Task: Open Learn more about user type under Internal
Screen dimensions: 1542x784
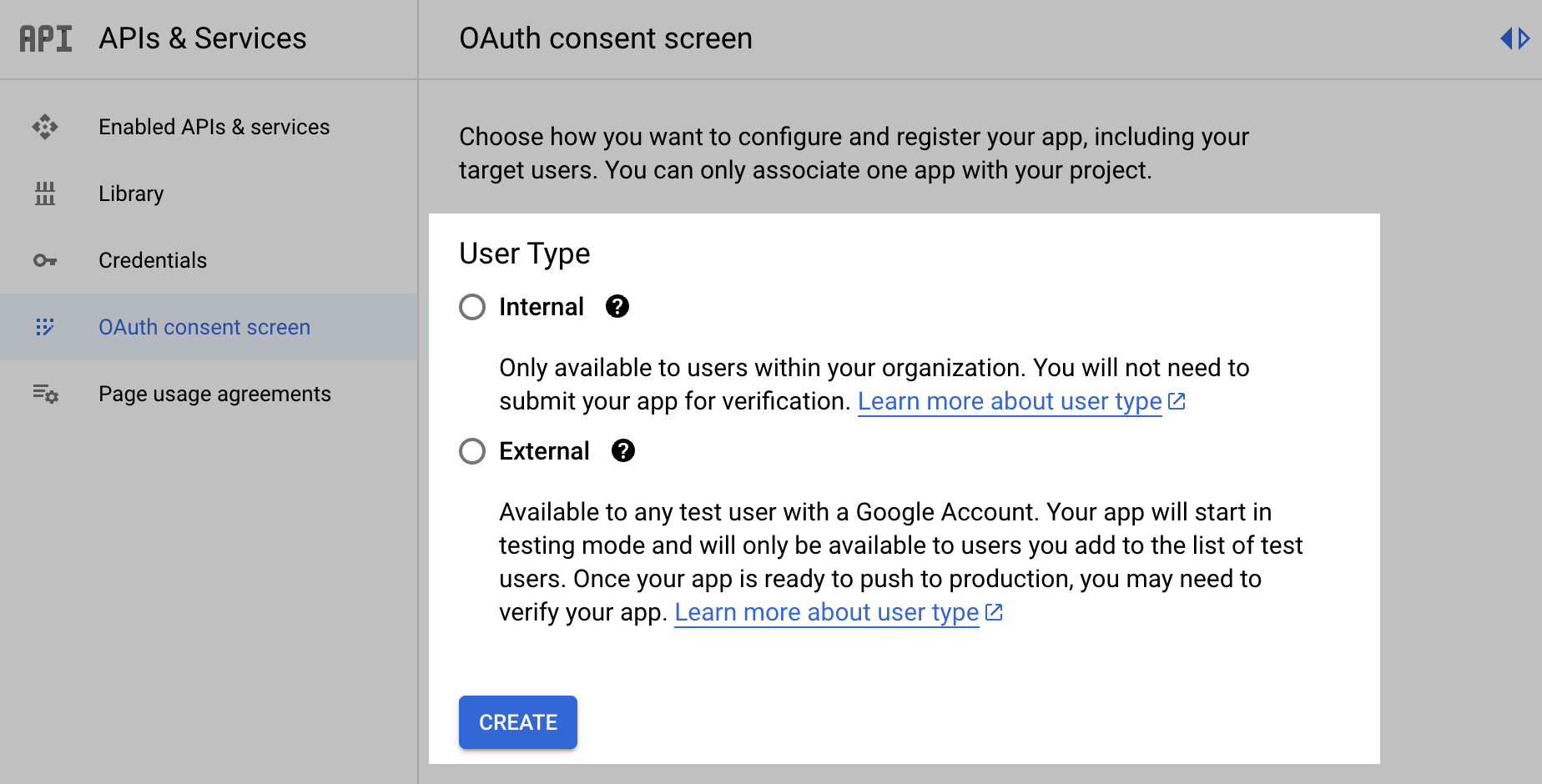Action: (x=1010, y=401)
